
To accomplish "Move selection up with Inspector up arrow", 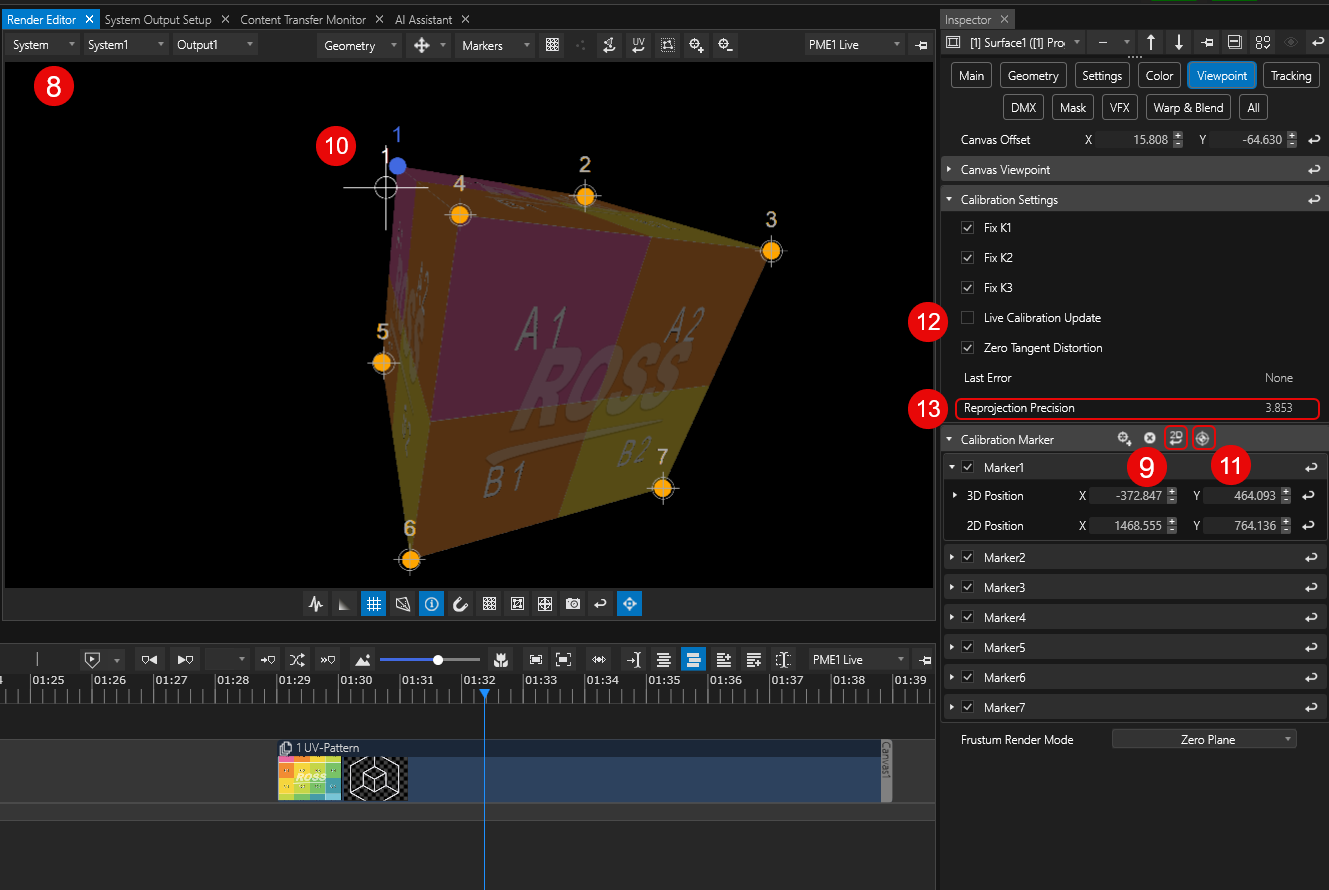I will tap(1151, 42).
